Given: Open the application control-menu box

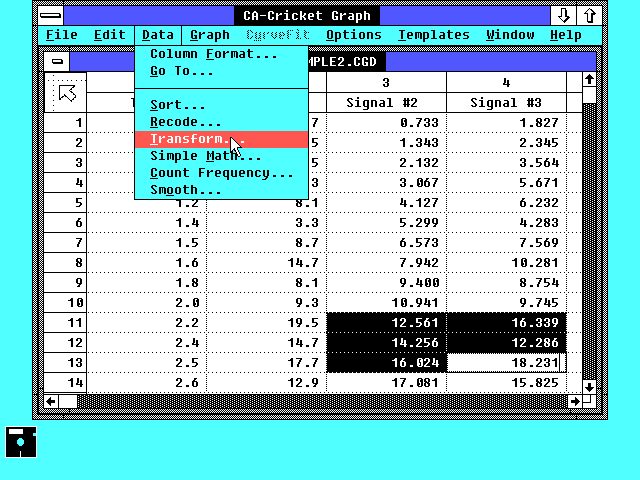Looking at the screenshot, I should tap(51, 16).
